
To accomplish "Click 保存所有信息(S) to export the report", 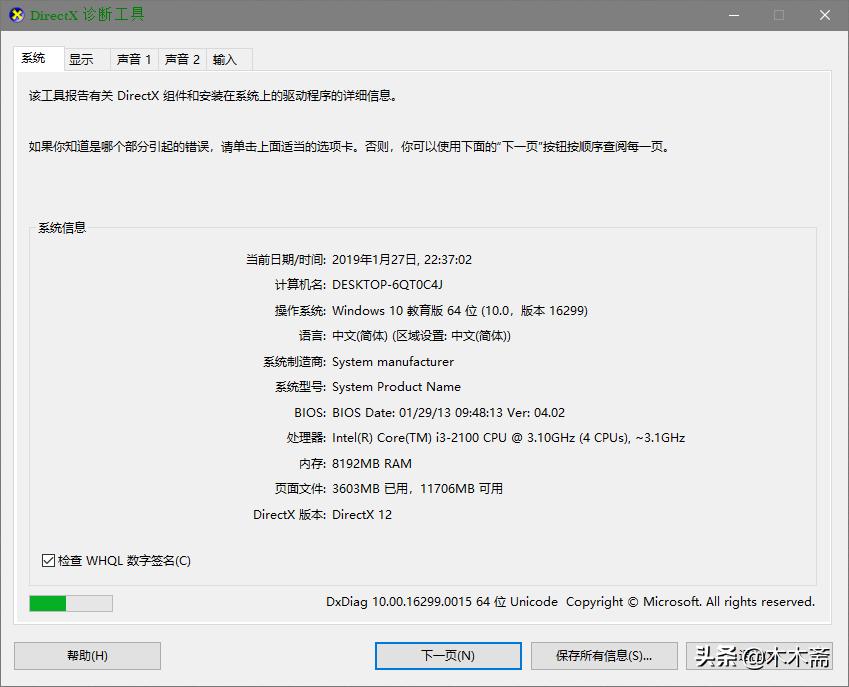I will tap(604, 656).
